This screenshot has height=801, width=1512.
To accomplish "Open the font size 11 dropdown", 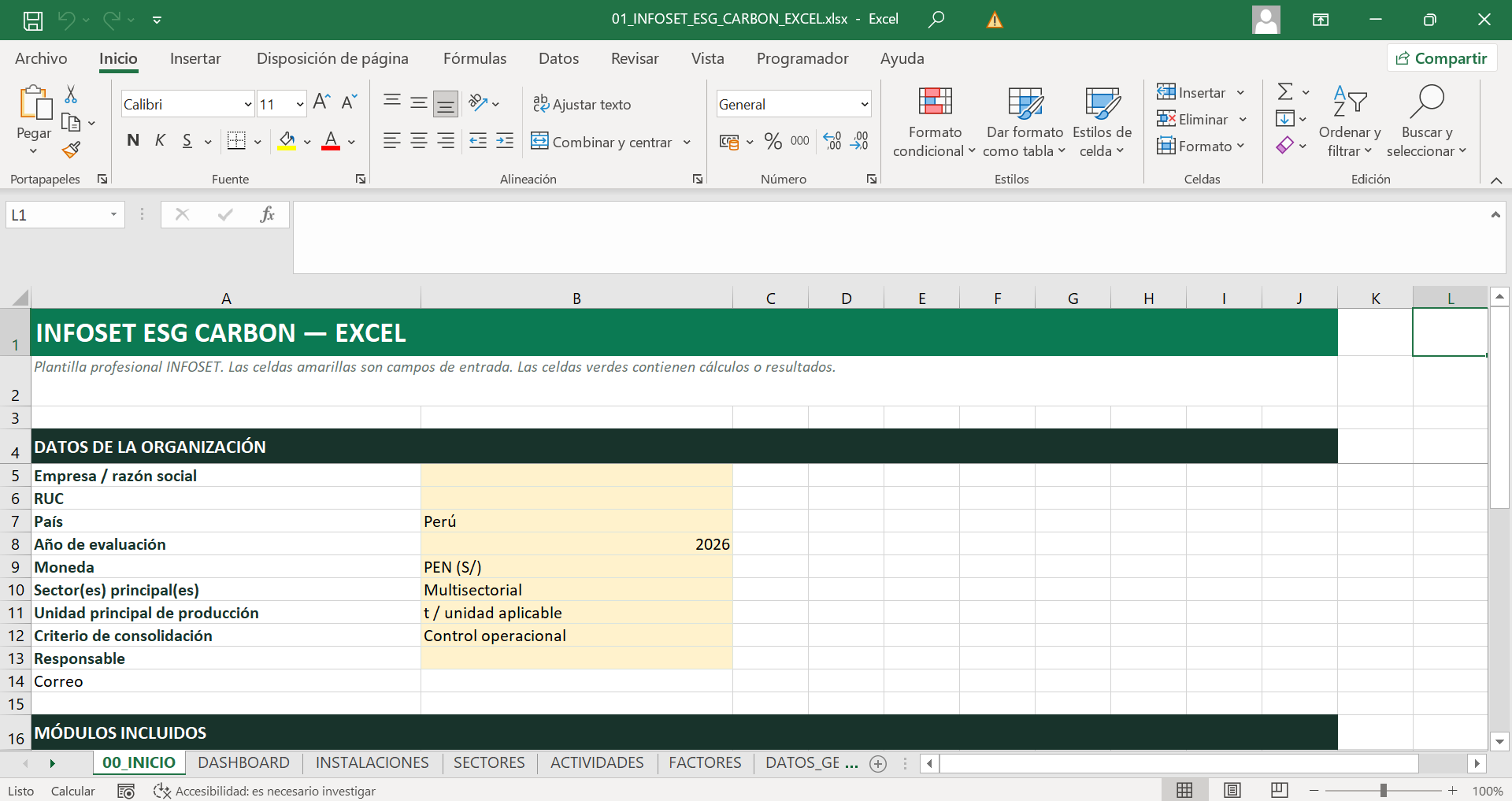I will (300, 104).
